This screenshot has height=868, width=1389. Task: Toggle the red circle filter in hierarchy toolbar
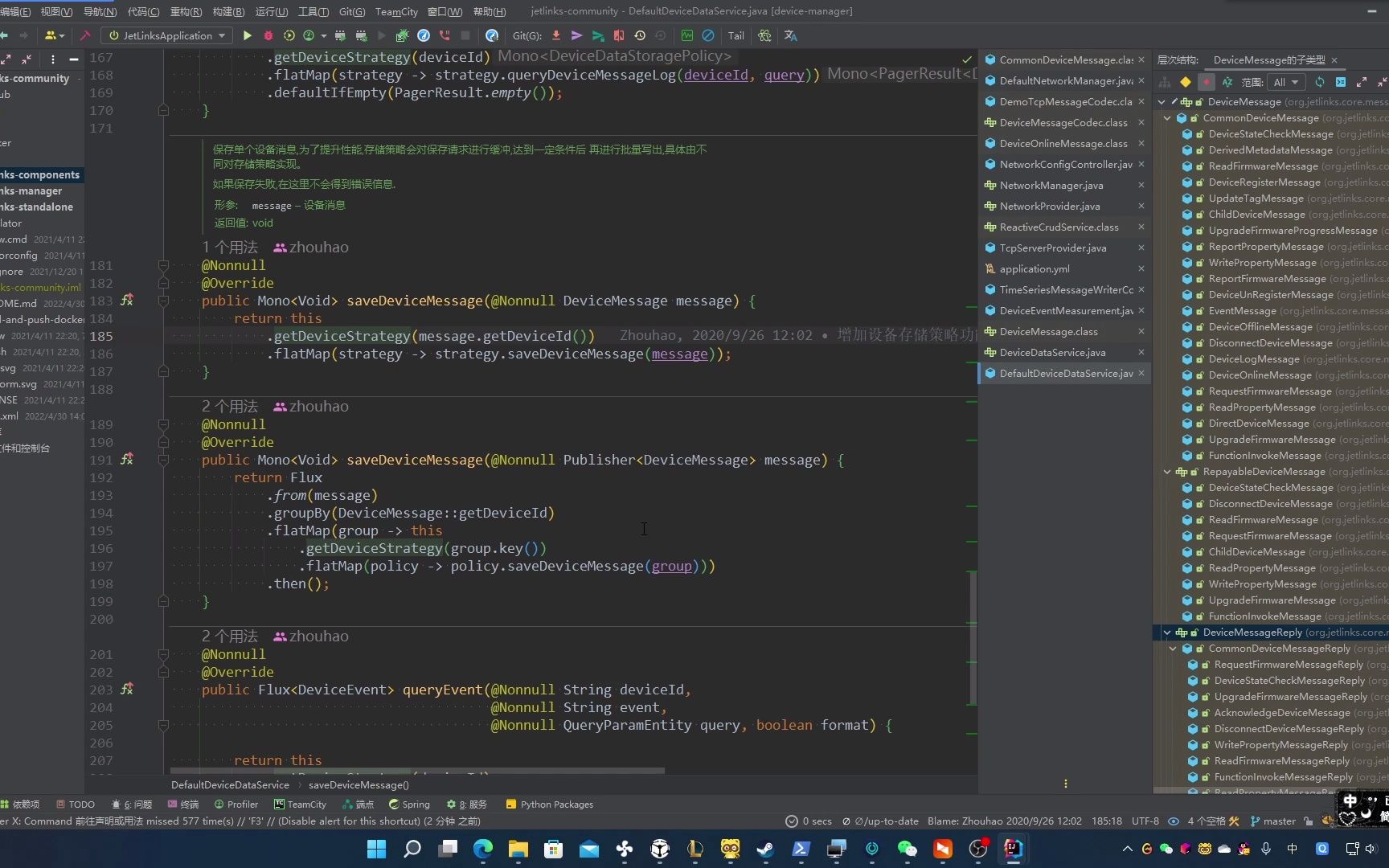[x=1207, y=82]
